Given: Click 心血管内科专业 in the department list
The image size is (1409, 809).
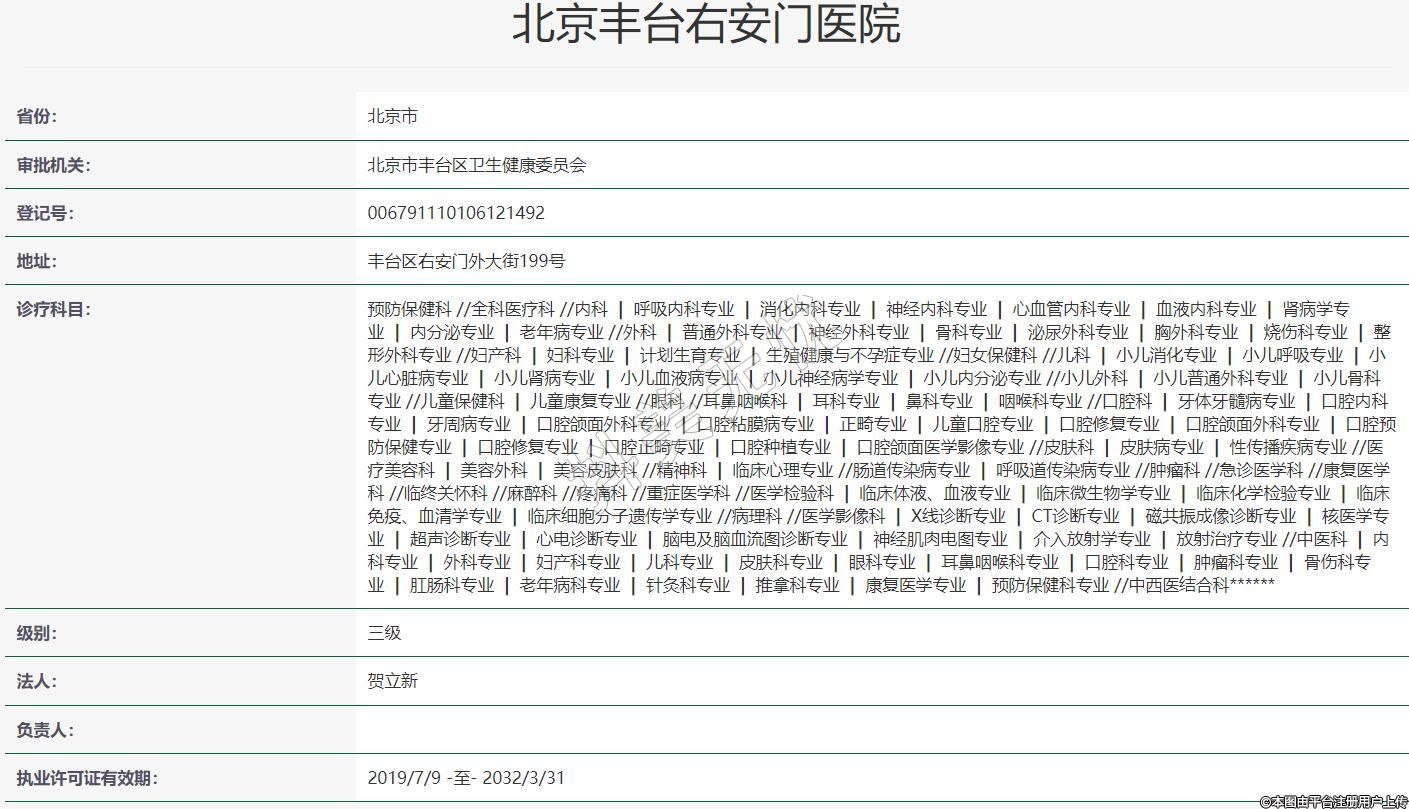Looking at the screenshot, I should coord(1071,309).
